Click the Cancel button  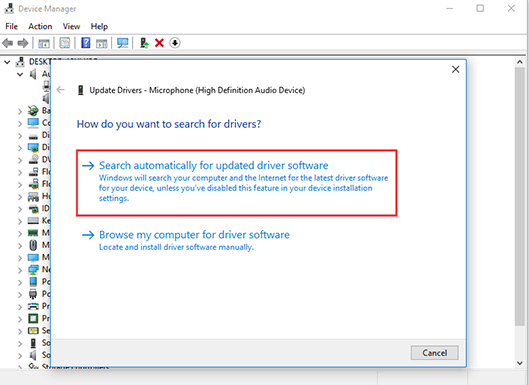pos(435,353)
